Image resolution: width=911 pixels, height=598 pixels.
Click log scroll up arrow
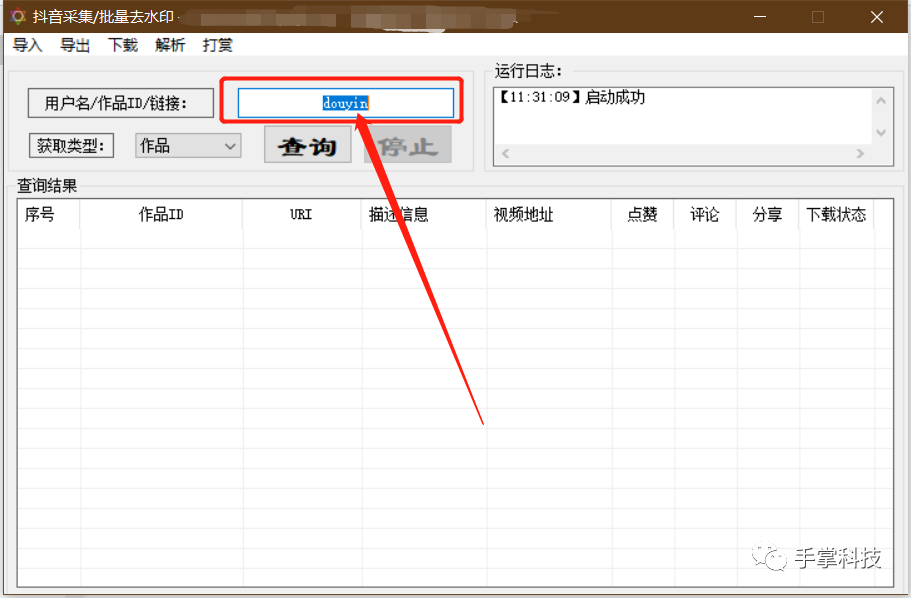[881, 101]
